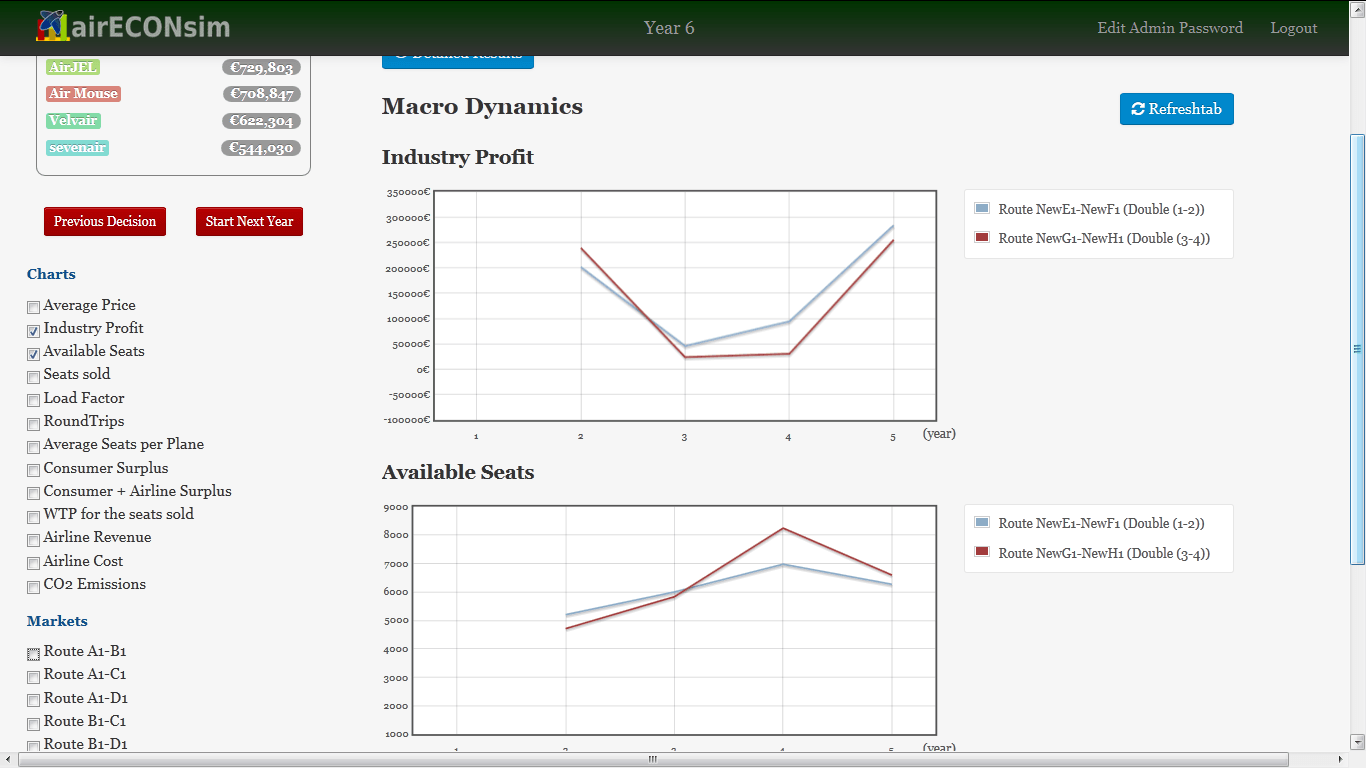Check Average Seats per Plane

(x=33, y=446)
